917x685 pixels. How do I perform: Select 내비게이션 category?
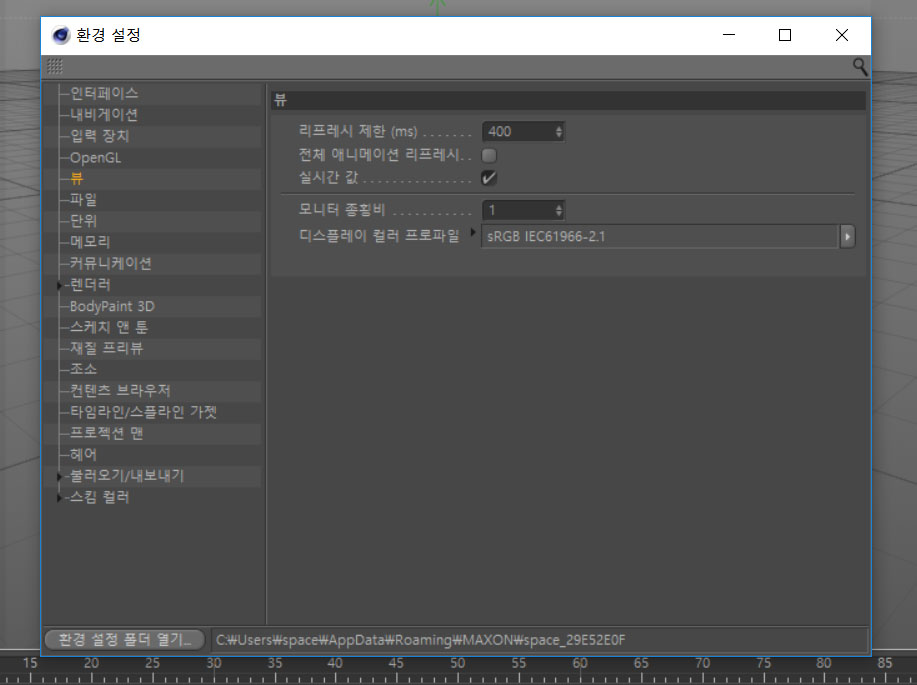tap(104, 115)
